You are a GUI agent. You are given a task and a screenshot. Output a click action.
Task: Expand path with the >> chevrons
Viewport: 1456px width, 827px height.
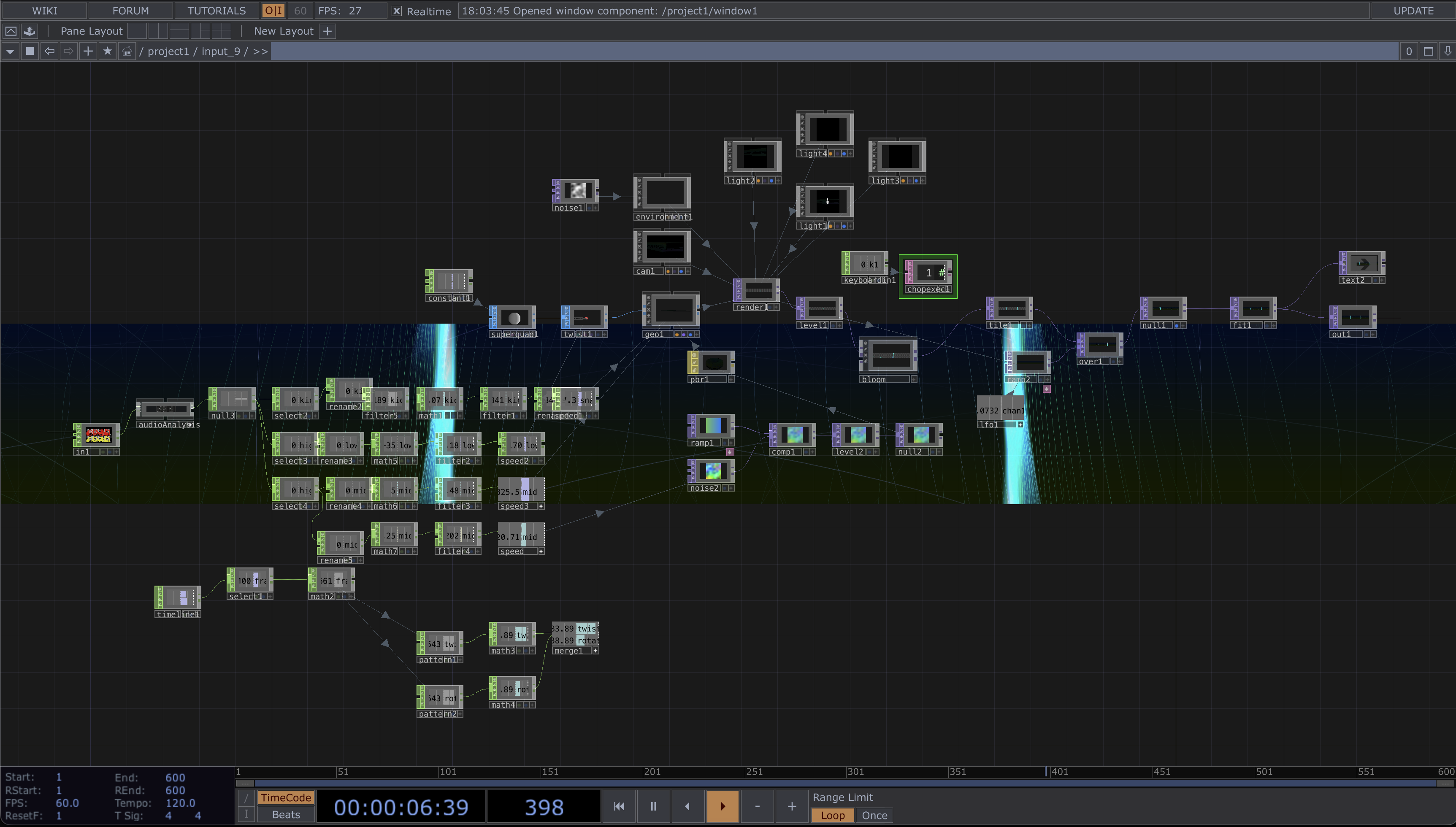(260, 51)
